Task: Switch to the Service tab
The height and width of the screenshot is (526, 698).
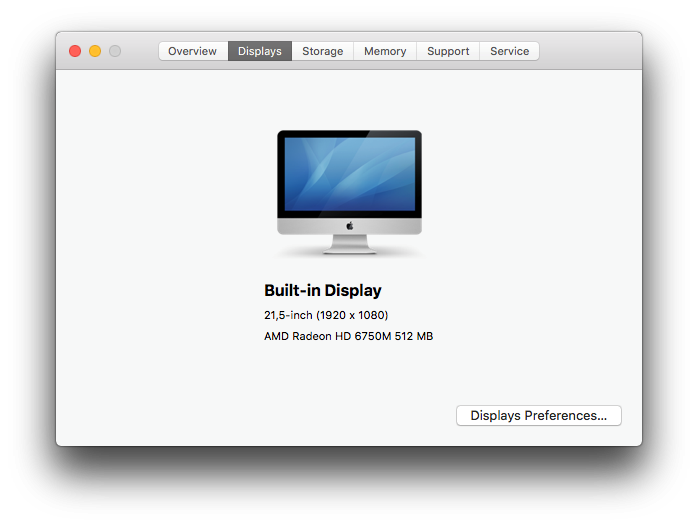Action: [x=509, y=51]
